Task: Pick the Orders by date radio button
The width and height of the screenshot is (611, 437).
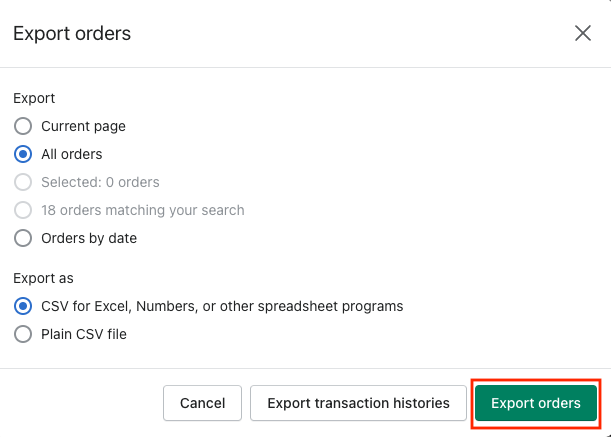Action: (23, 239)
